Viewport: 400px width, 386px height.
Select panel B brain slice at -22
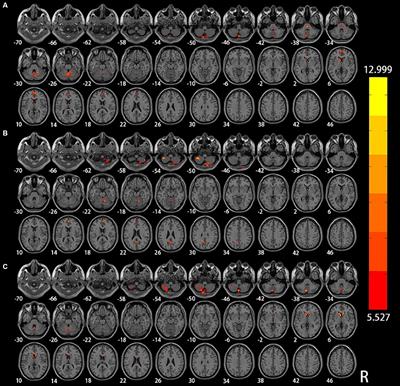(103, 194)
